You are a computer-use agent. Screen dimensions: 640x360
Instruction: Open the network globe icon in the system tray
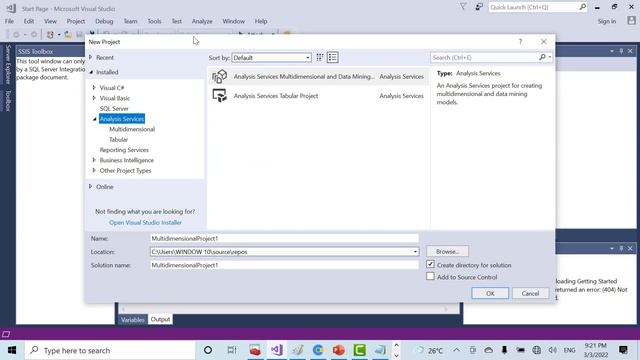(x=536, y=350)
